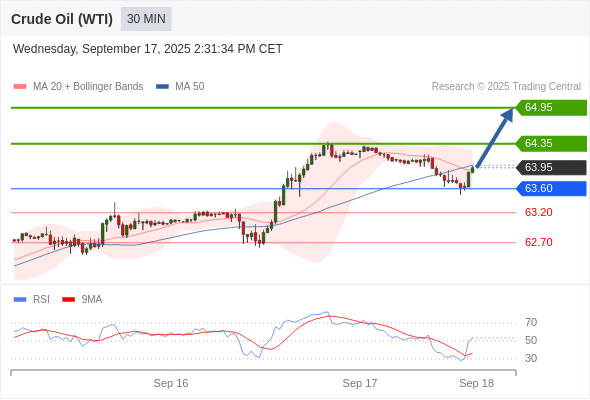Click the 30 MIN timeframe button

click(x=146, y=19)
